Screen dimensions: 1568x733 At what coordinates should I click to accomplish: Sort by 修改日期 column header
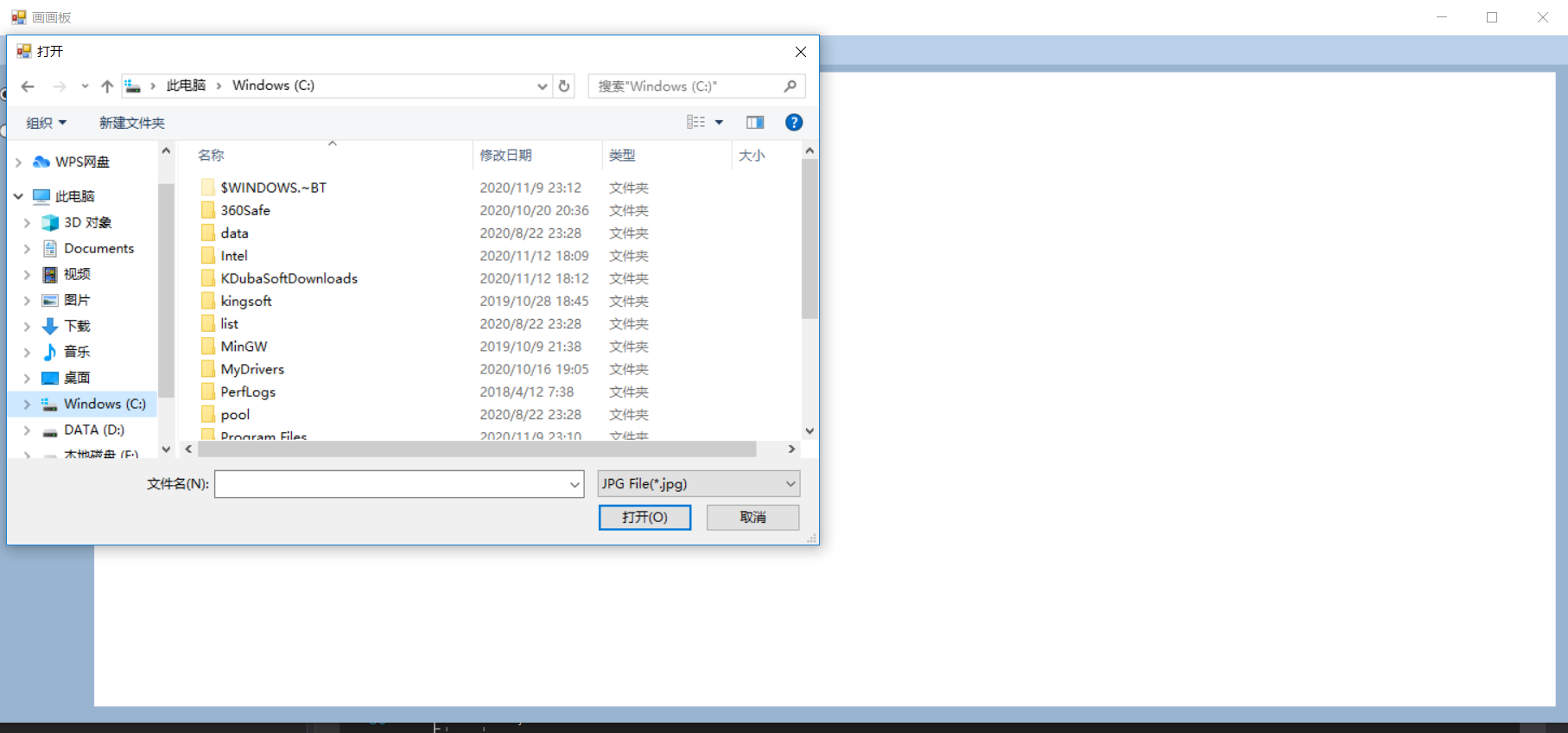tap(537, 156)
